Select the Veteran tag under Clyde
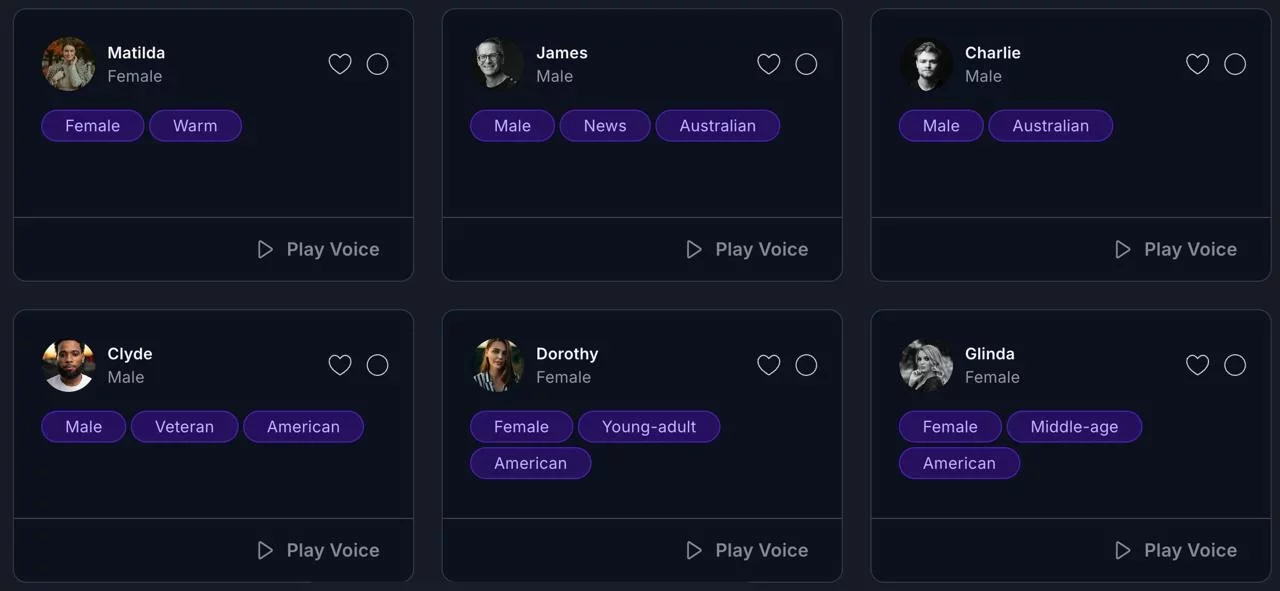The width and height of the screenshot is (1280, 591). [184, 427]
